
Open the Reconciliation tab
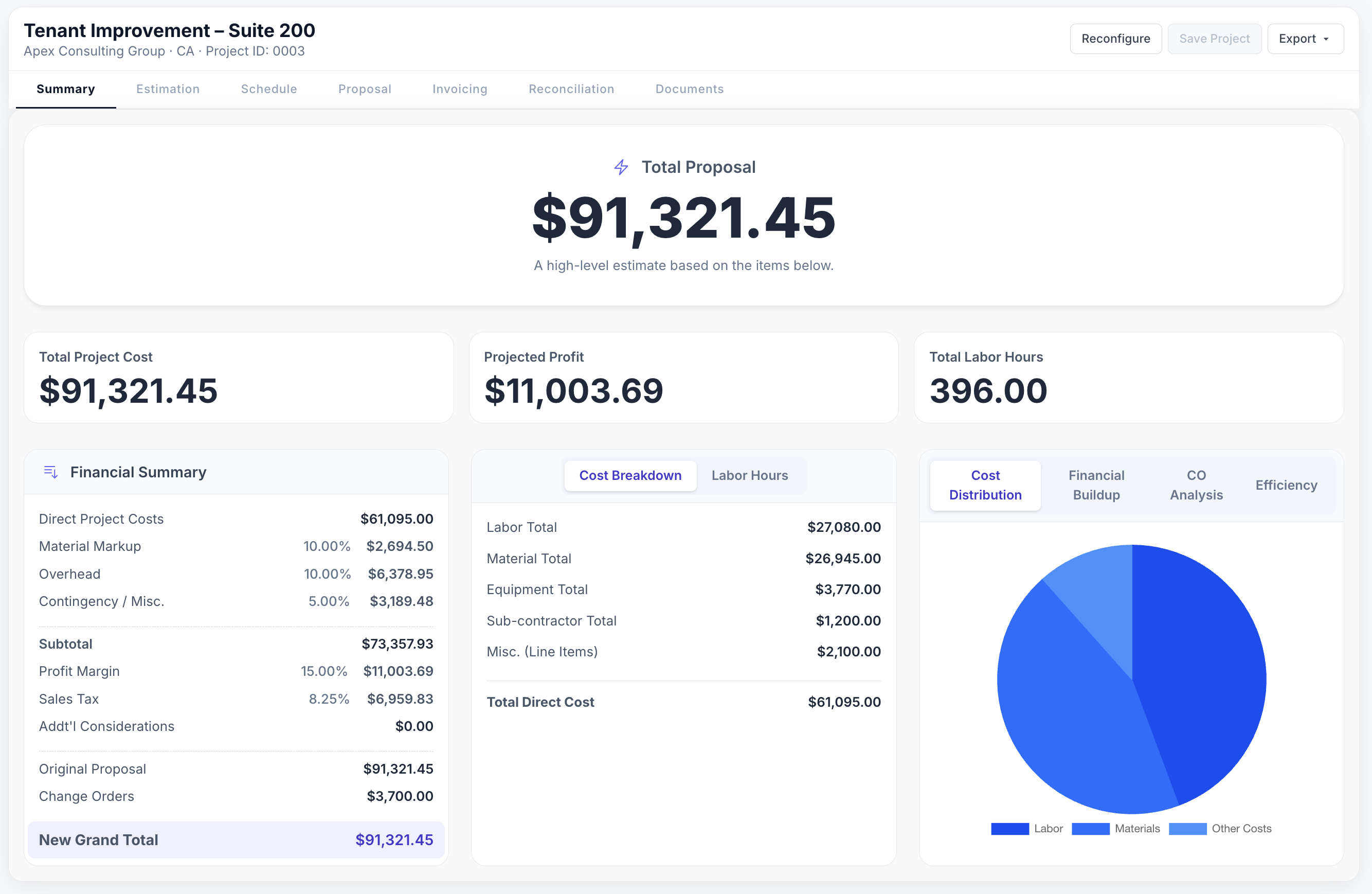click(571, 89)
